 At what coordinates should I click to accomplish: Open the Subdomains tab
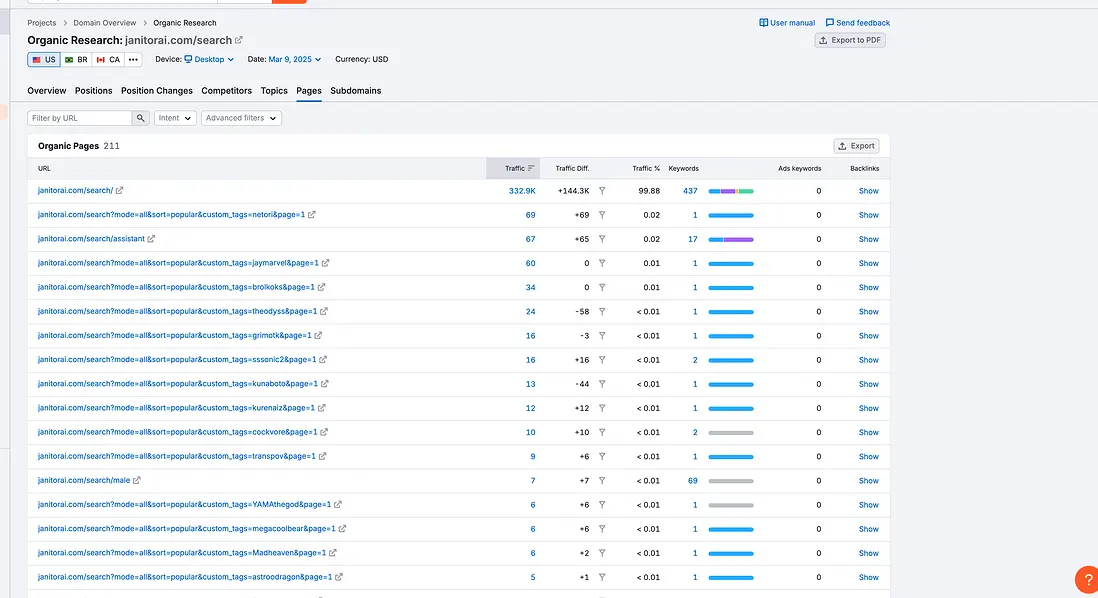[x=356, y=90]
